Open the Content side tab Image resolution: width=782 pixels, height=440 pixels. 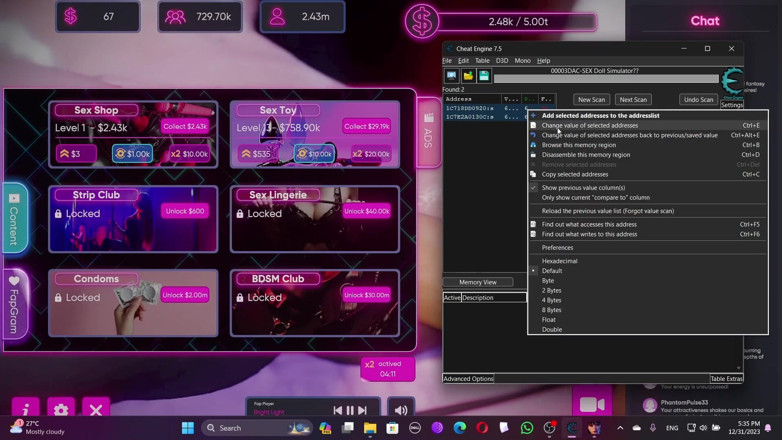14,219
